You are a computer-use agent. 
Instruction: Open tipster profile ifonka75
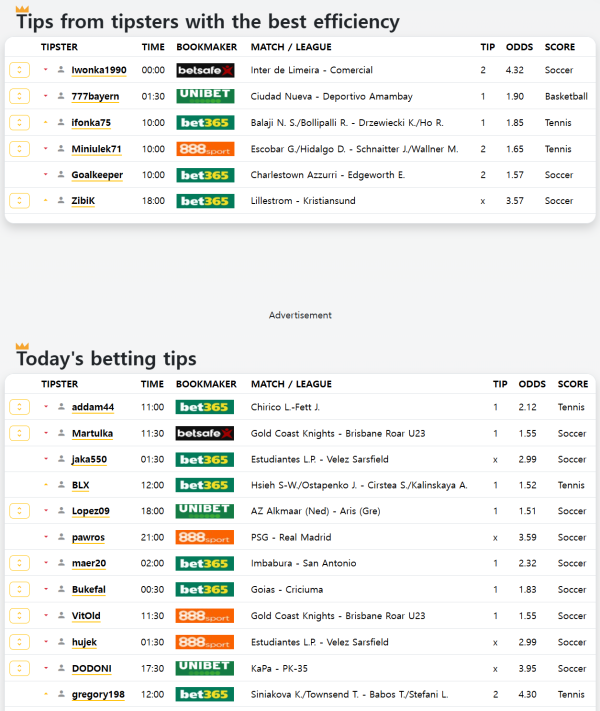(91, 123)
